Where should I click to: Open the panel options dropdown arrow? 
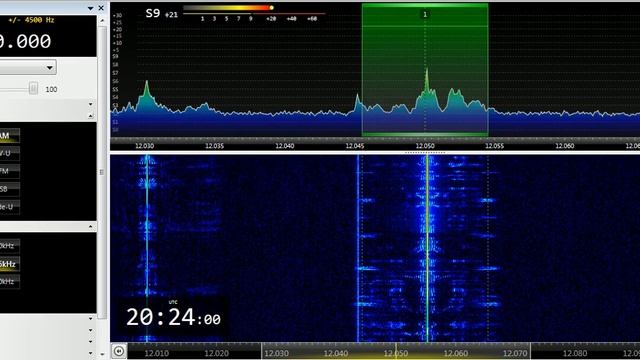pos(91,8)
